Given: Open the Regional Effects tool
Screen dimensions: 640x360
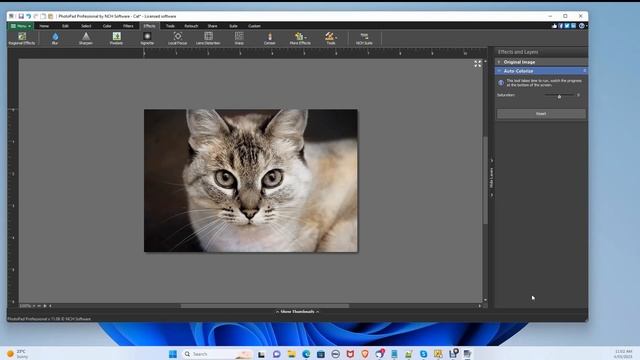Looking at the screenshot, I should (x=22, y=38).
